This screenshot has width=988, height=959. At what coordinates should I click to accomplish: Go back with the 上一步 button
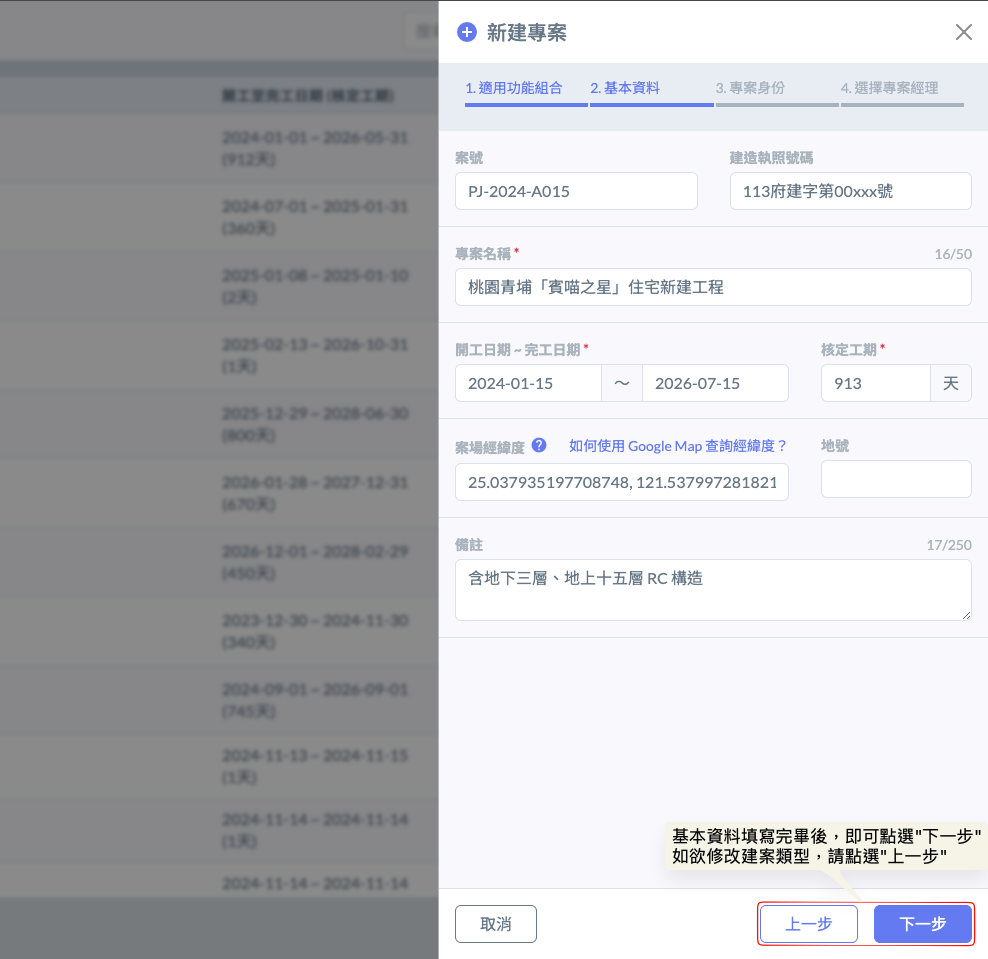click(808, 924)
